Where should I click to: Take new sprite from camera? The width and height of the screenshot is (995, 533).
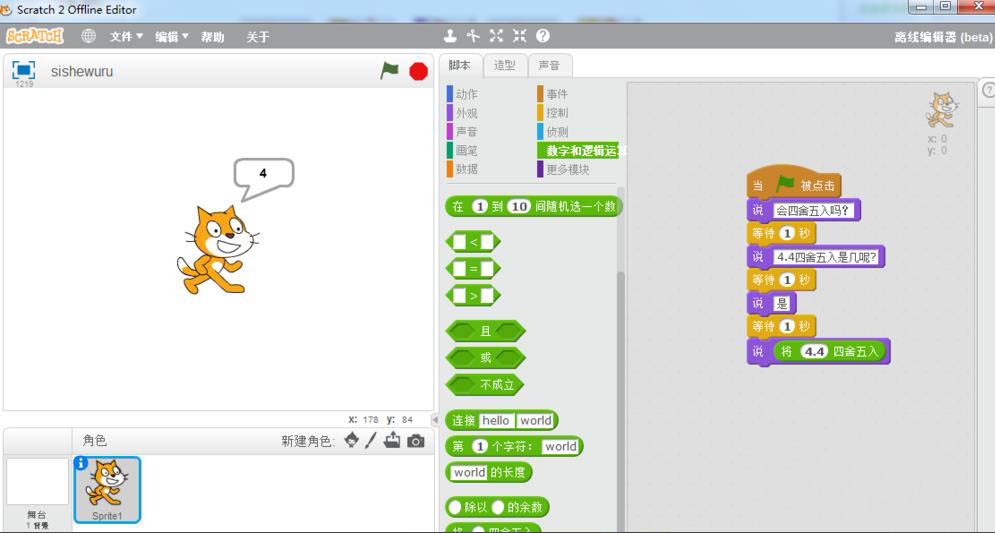pyautogui.click(x=416, y=441)
